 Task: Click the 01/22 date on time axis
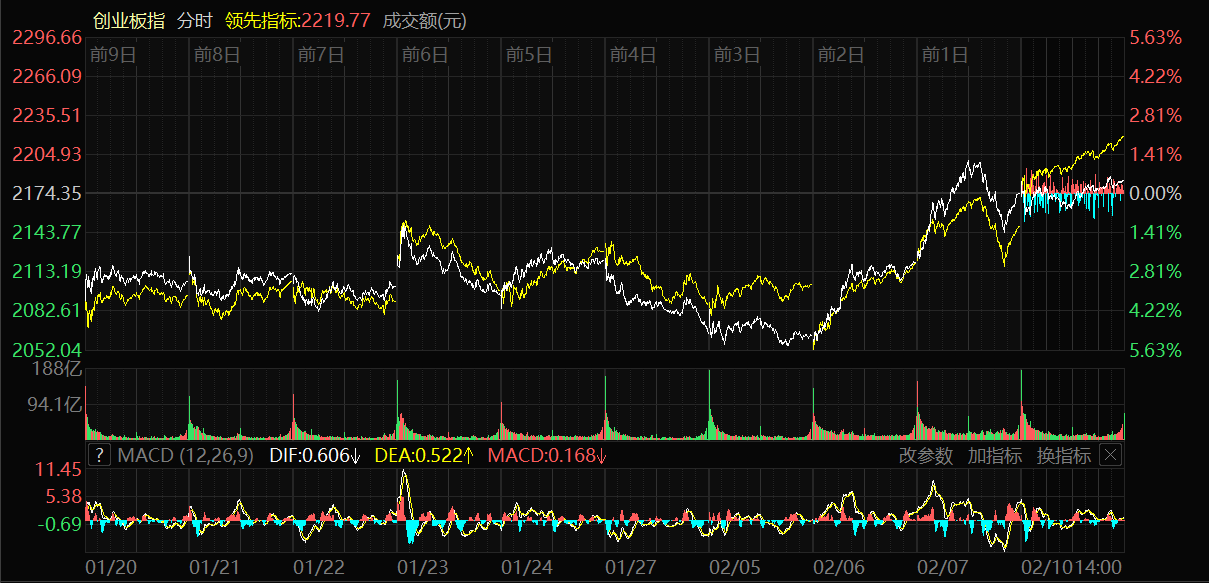click(x=319, y=568)
